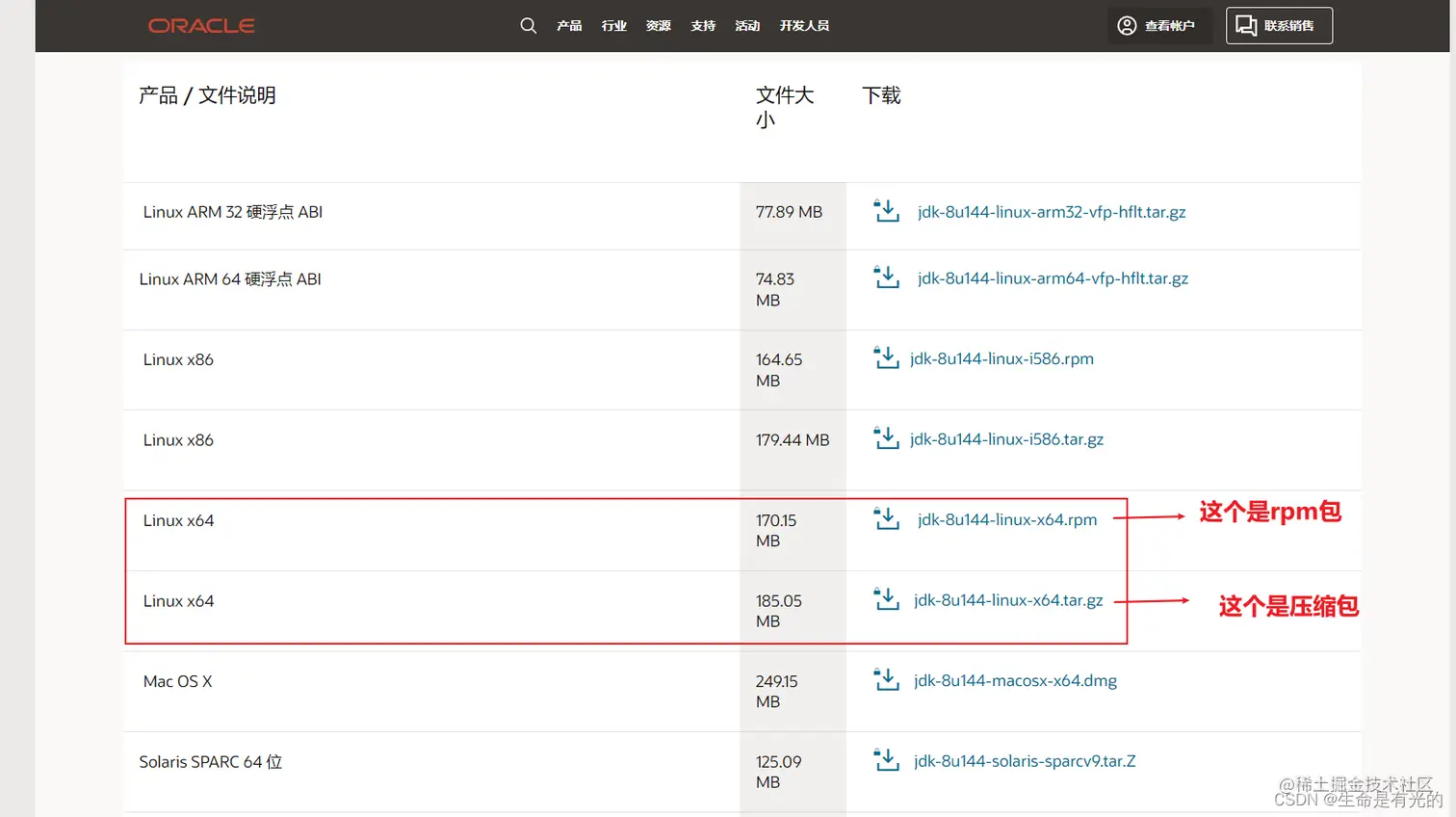The image size is (1456, 817).
Task: Click the '下载' column header
Action: 881,95
